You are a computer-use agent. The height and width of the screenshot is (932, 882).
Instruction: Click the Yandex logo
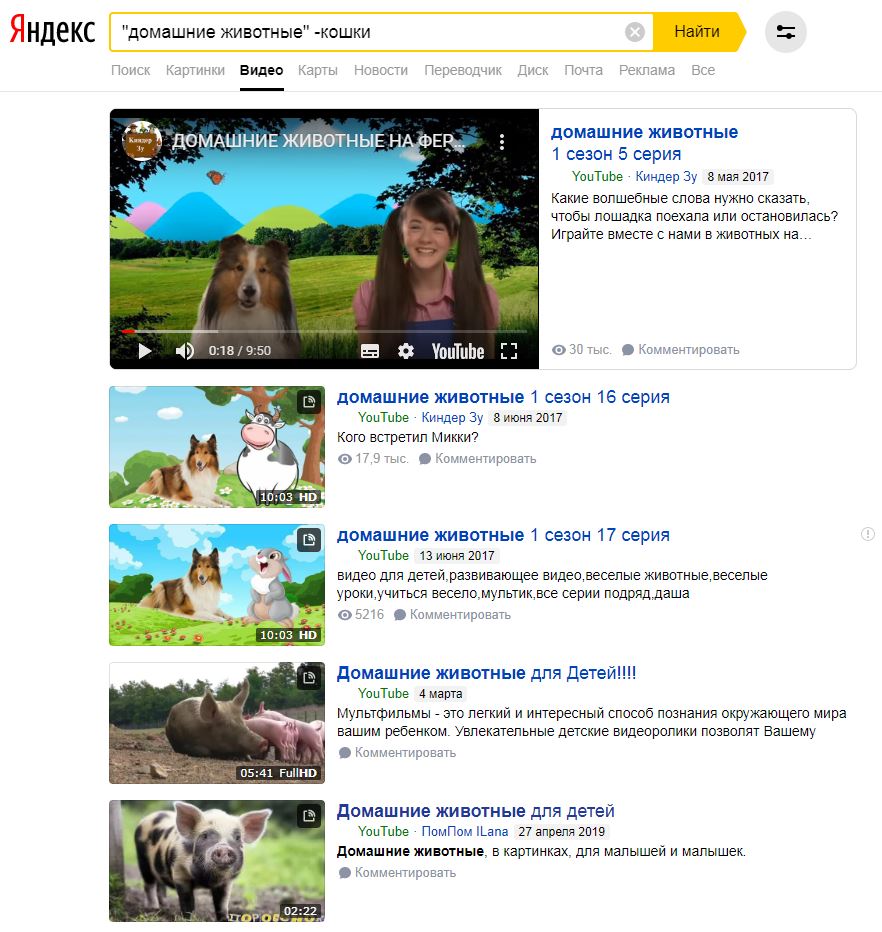point(53,31)
